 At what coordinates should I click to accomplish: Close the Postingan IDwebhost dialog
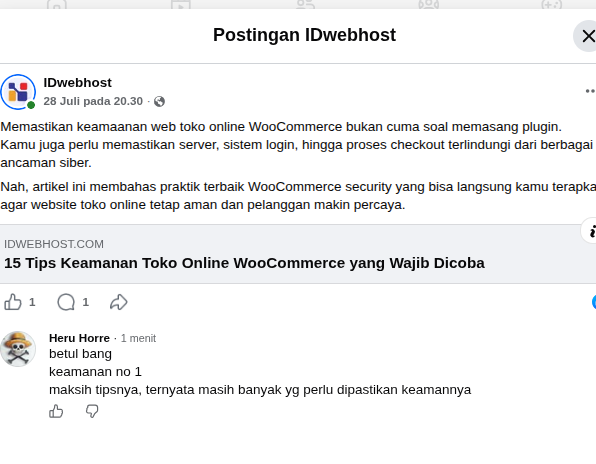tap(587, 36)
